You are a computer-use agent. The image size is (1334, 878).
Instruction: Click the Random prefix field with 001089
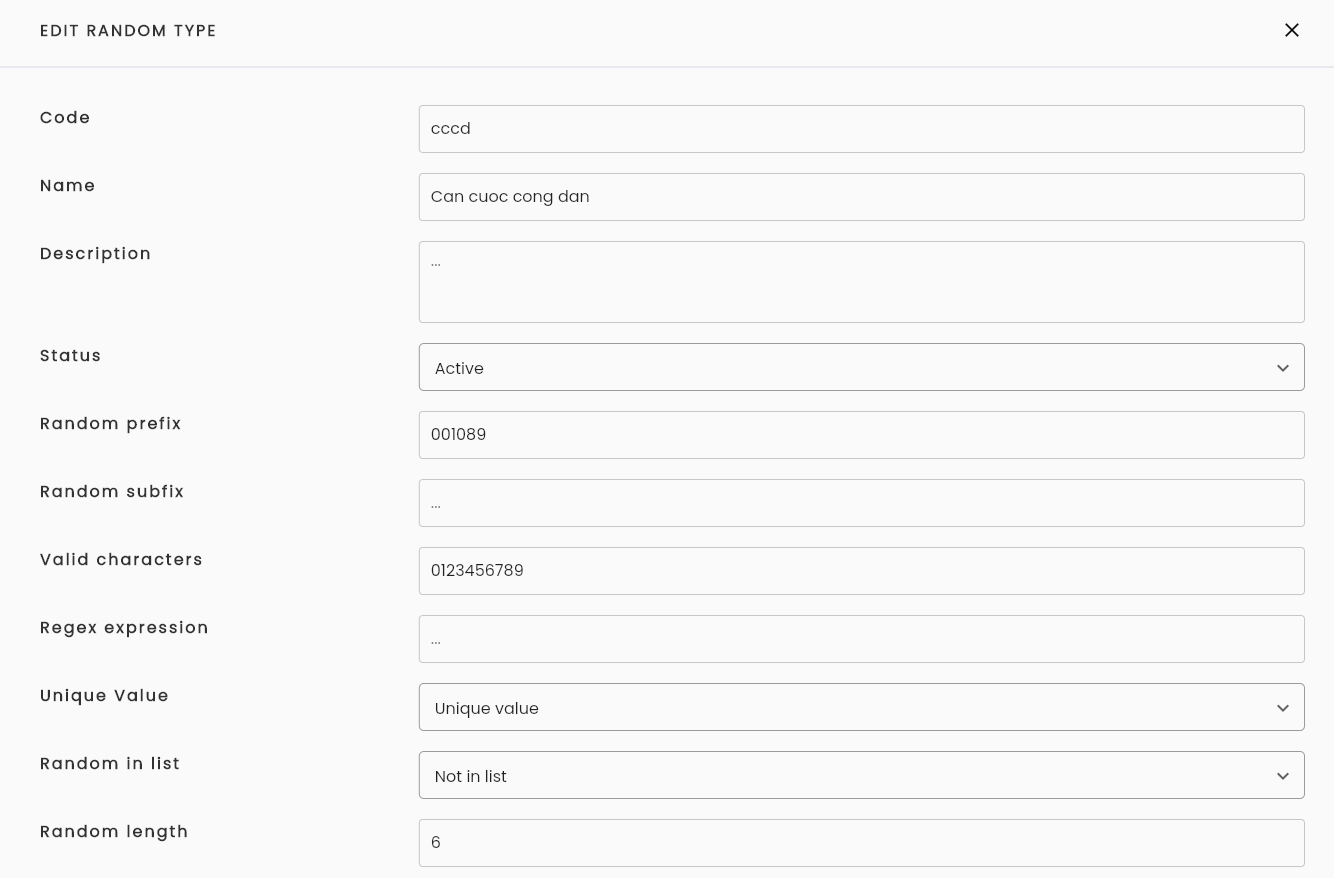click(x=862, y=435)
